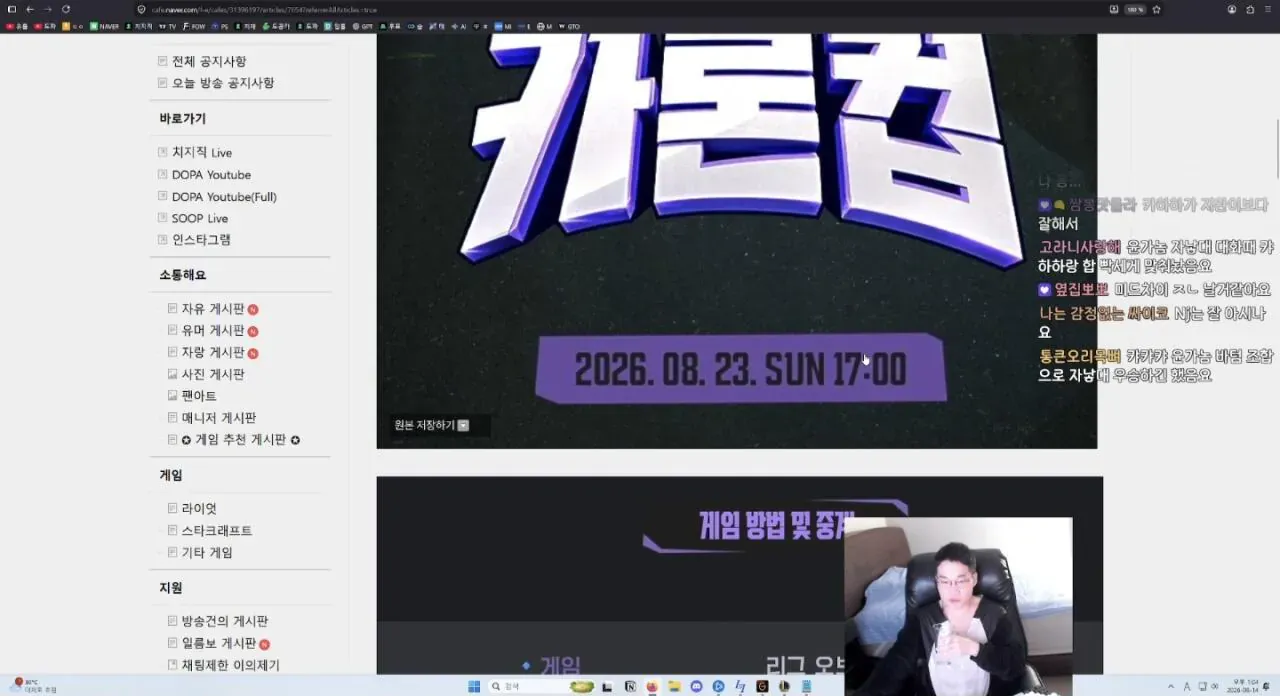Open the taskbar clock and date
Viewport: 1280px width, 696px height.
click(1241, 687)
